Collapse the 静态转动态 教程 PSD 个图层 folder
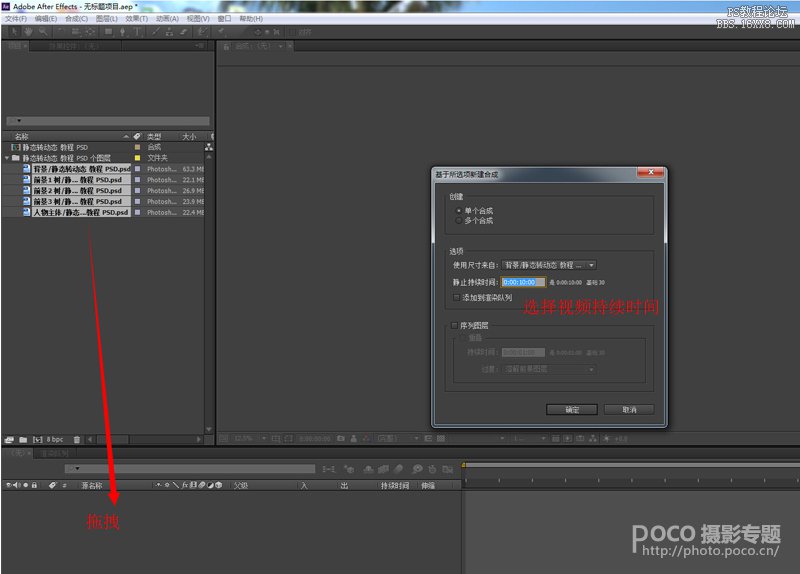800x574 pixels. [7, 158]
